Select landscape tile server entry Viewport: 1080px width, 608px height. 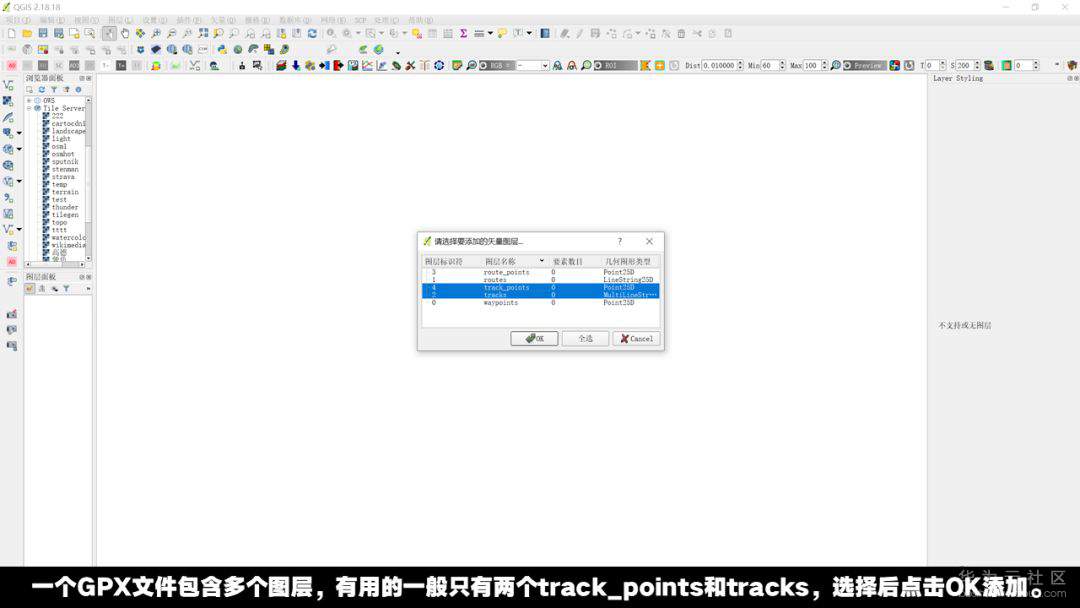coord(68,131)
